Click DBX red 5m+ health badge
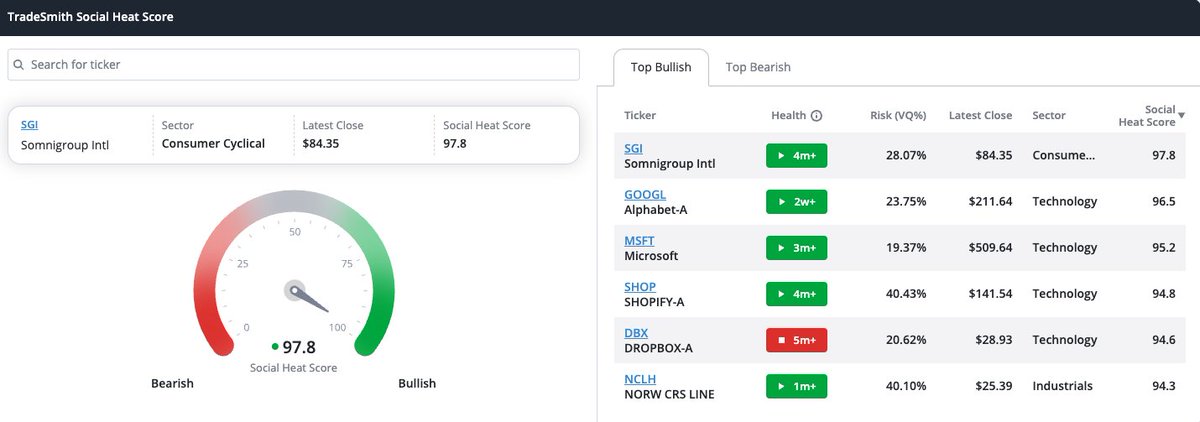This screenshot has height=422, width=1200. pos(796,340)
